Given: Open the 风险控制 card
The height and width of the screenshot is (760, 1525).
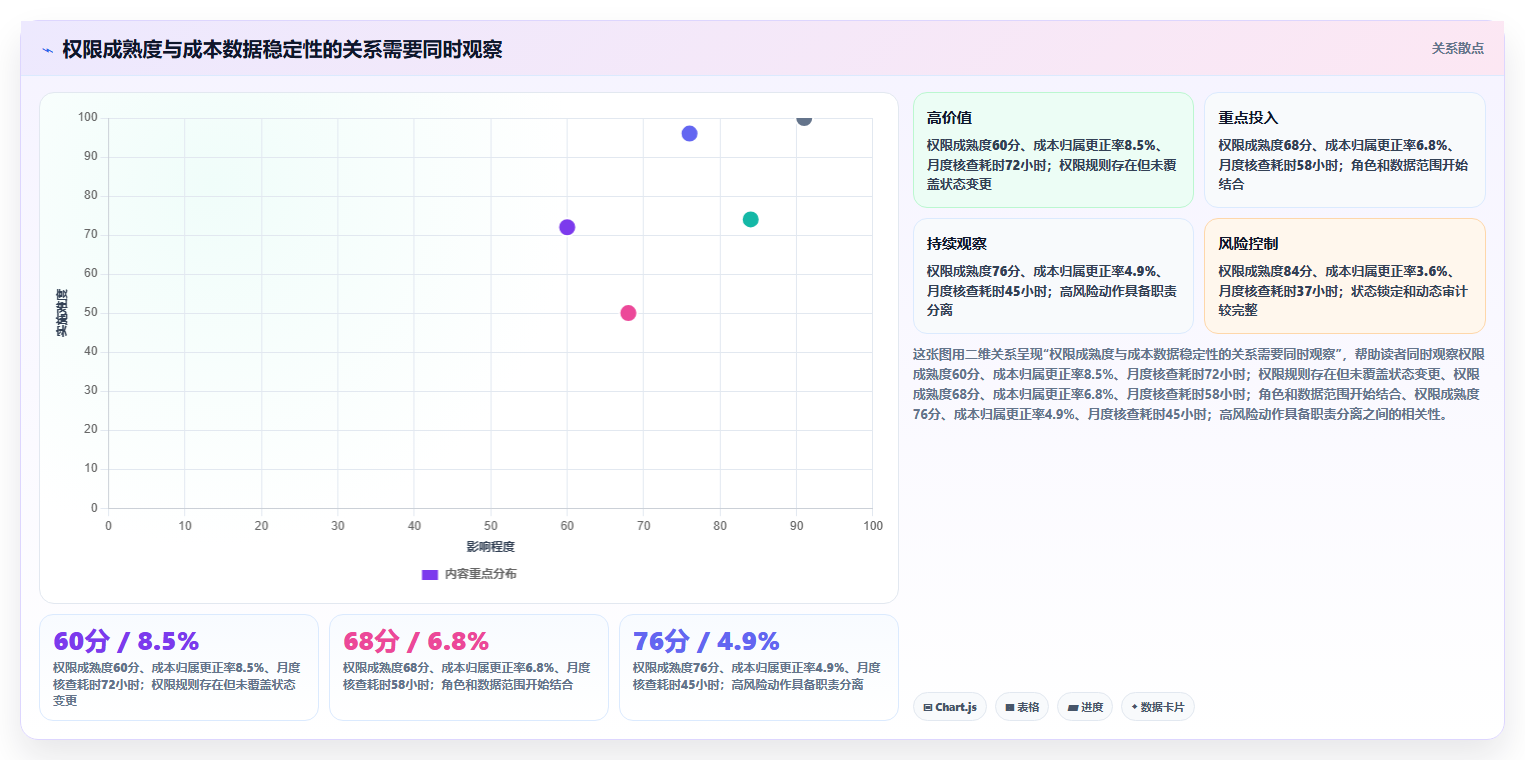Looking at the screenshot, I should (x=1344, y=276).
